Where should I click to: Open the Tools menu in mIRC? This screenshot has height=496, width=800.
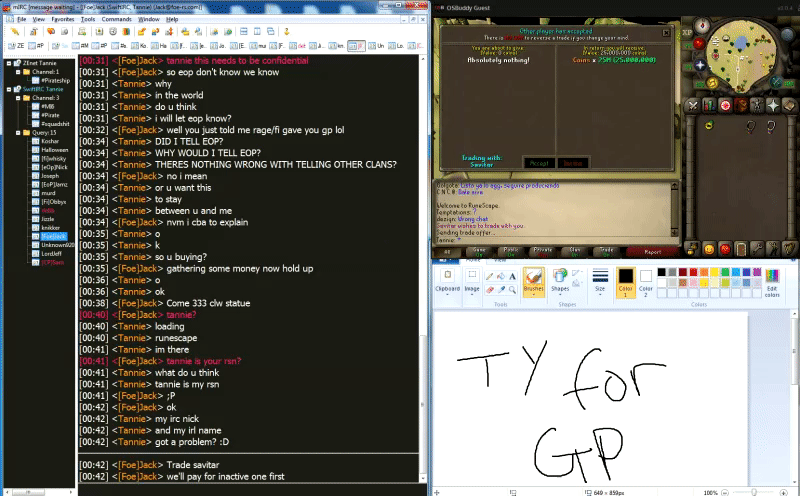click(x=88, y=19)
